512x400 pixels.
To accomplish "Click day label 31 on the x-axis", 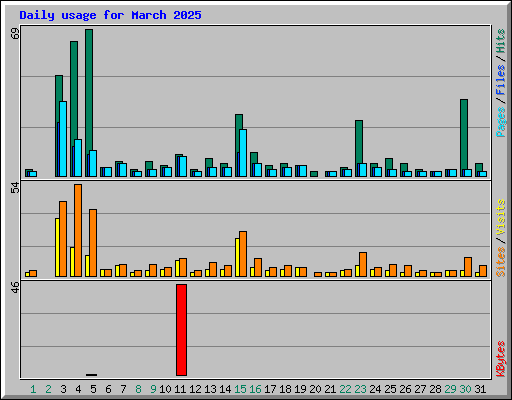I will (x=480, y=389).
